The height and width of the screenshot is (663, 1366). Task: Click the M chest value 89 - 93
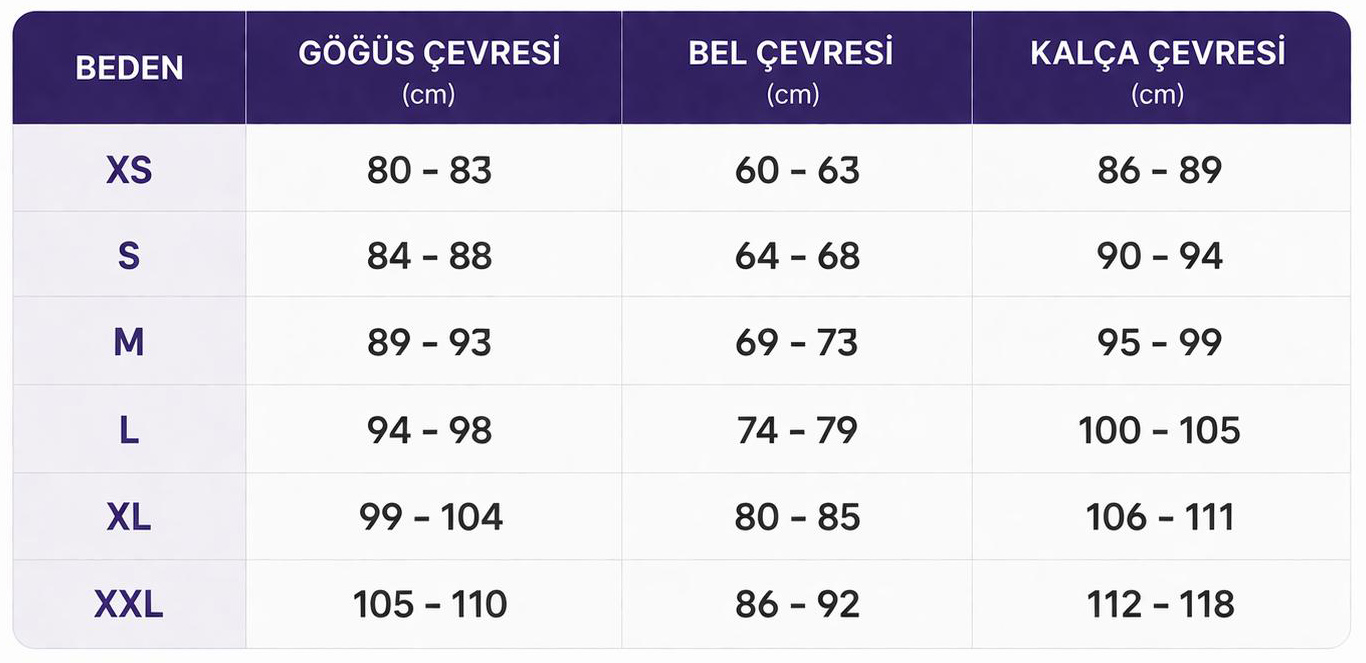click(x=429, y=343)
